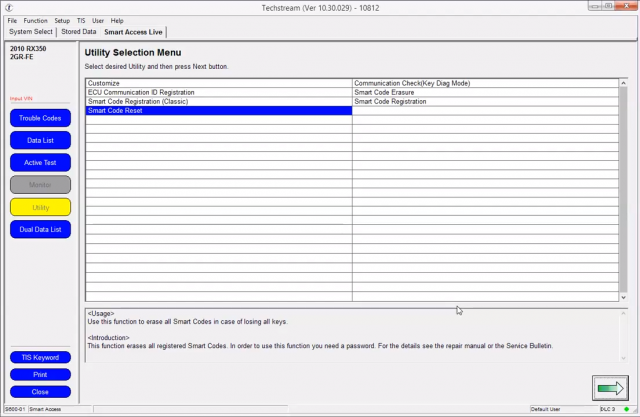Image resolution: width=640 pixels, height=417 pixels.
Task: Open the Function menu
Action: [x=35, y=20]
